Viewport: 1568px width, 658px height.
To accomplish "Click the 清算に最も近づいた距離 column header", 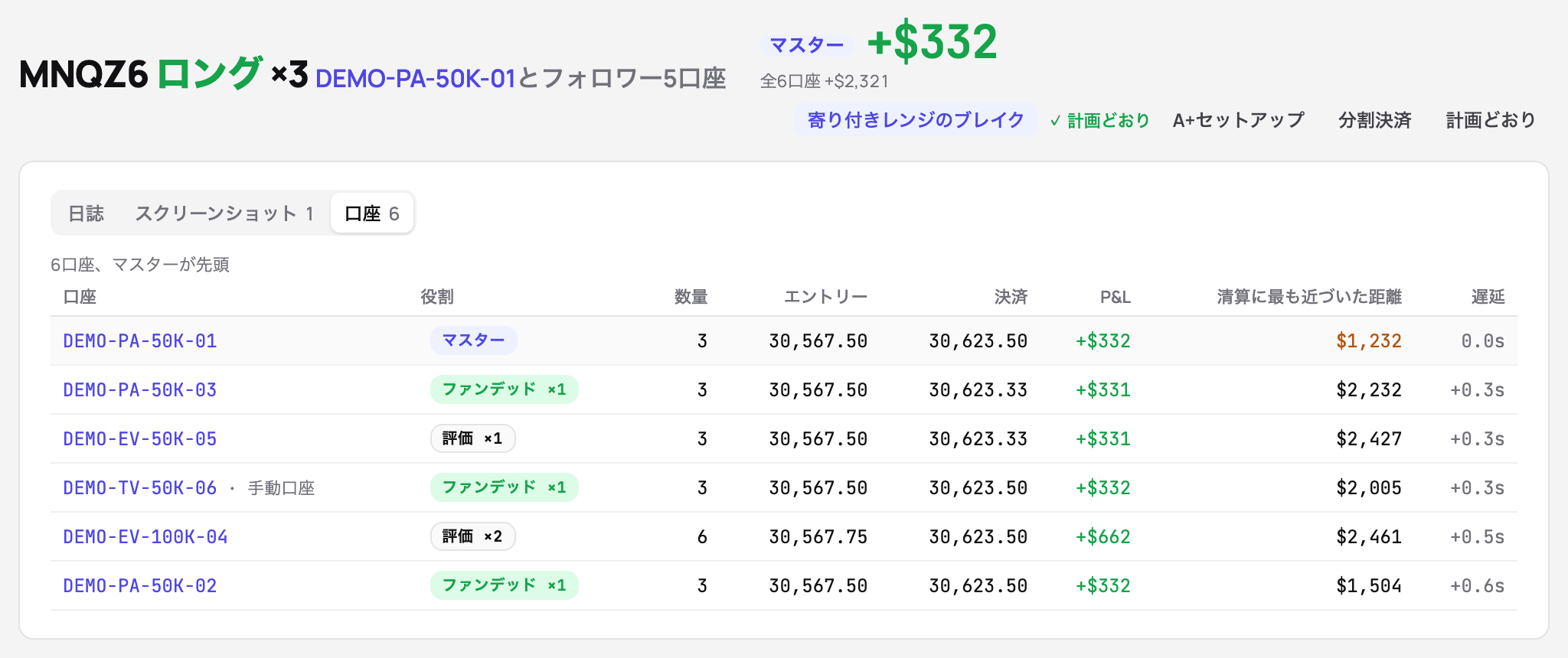I will click(1309, 297).
